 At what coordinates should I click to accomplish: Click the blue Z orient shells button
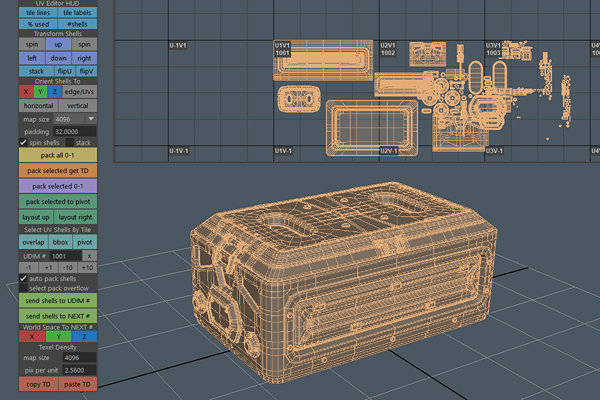[56, 92]
